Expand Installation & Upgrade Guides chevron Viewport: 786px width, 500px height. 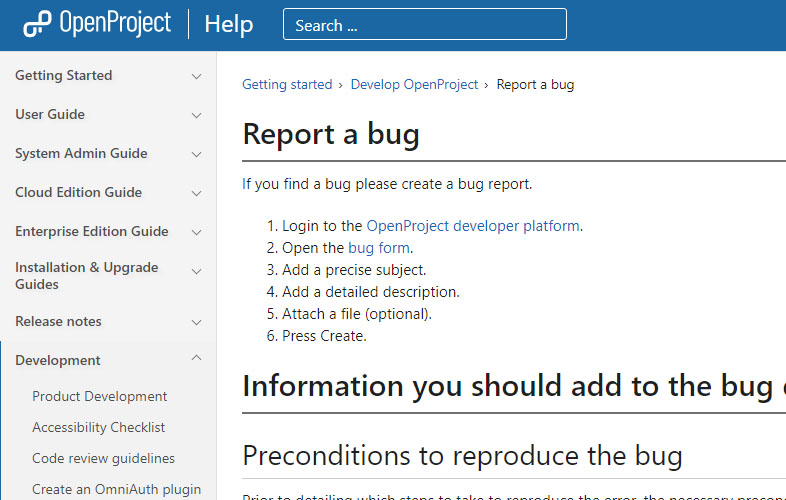[196, 271]
